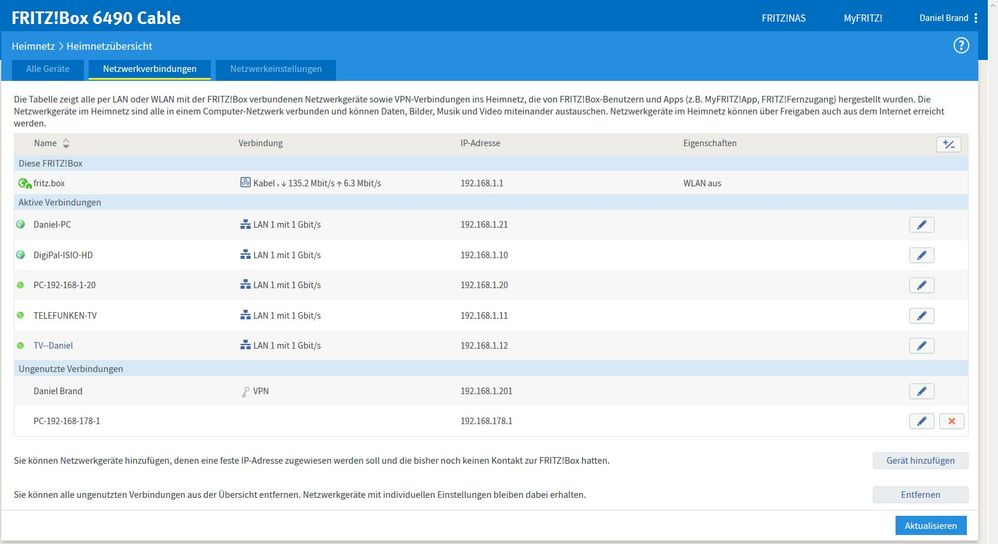The width and height of the screenshot is (998, 544).
Task: Go to Heimnetz in the breadcrumb
Action: [x=33, y=46]
